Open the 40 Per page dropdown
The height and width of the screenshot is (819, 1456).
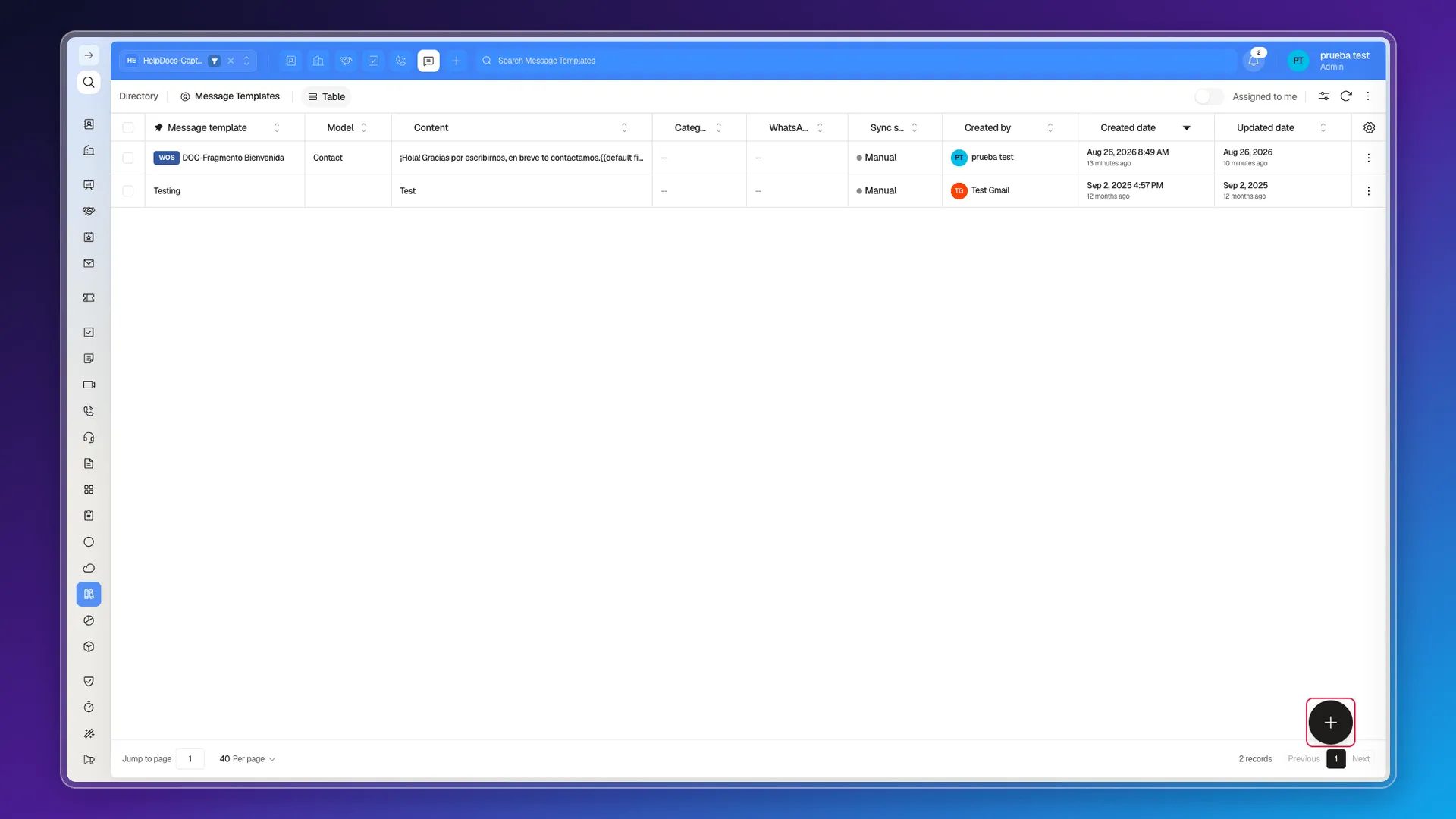click(x=247, y=759)
